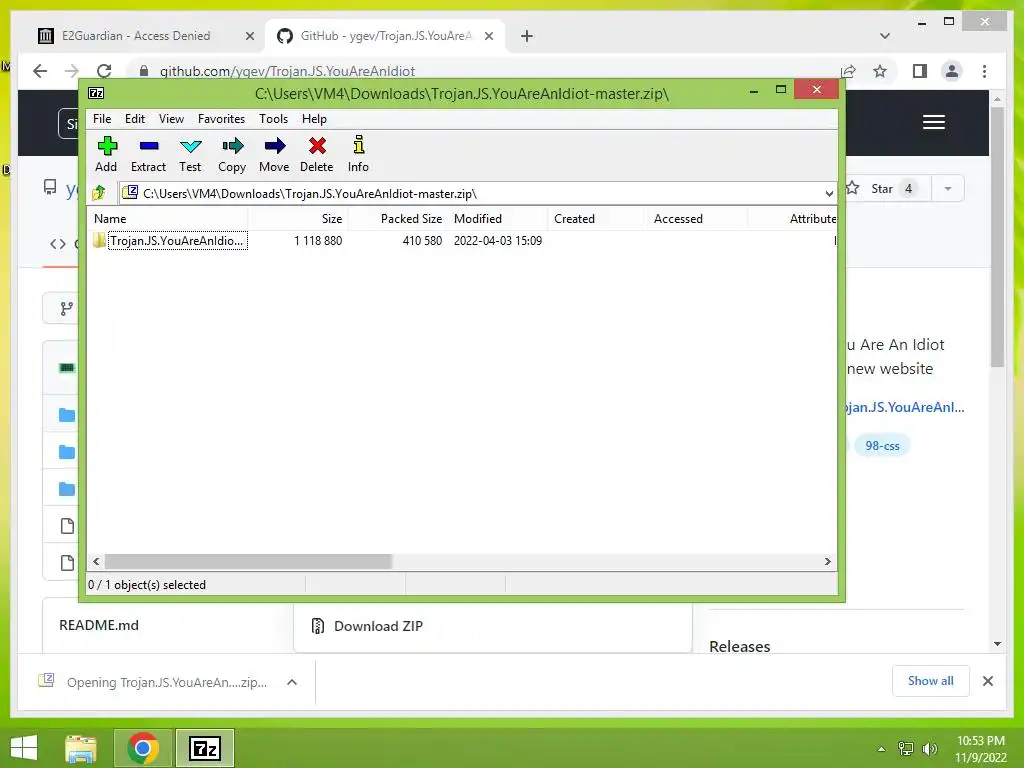
Task: Open File Explorer from the taskbar
Action: (81, 748)
